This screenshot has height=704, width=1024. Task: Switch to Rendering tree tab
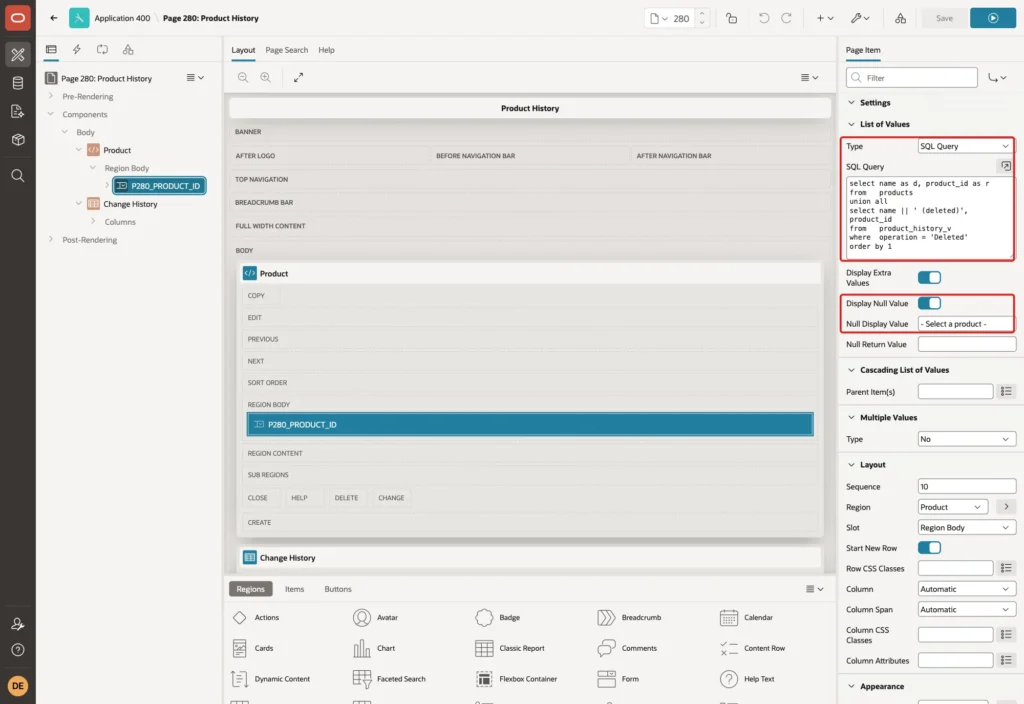tap(51, 50)
